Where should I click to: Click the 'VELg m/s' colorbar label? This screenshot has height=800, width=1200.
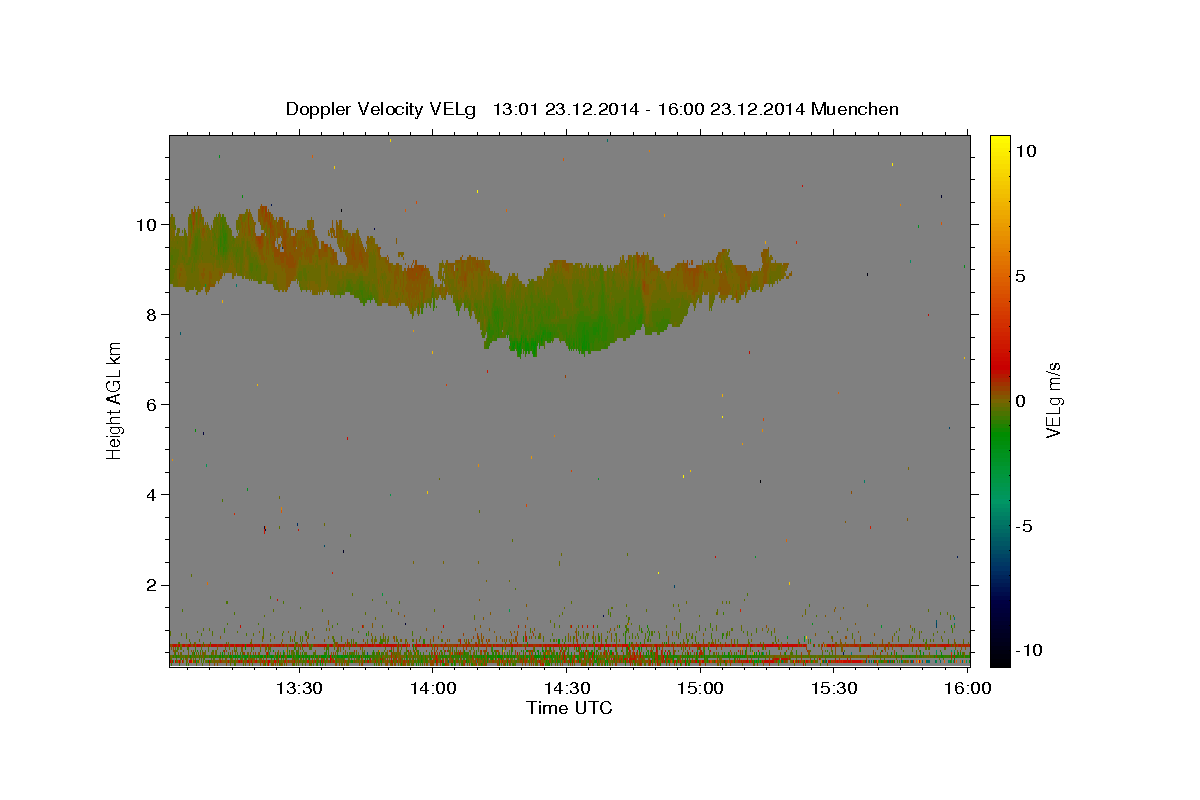pyautogui.click(x=1053, y=401)
